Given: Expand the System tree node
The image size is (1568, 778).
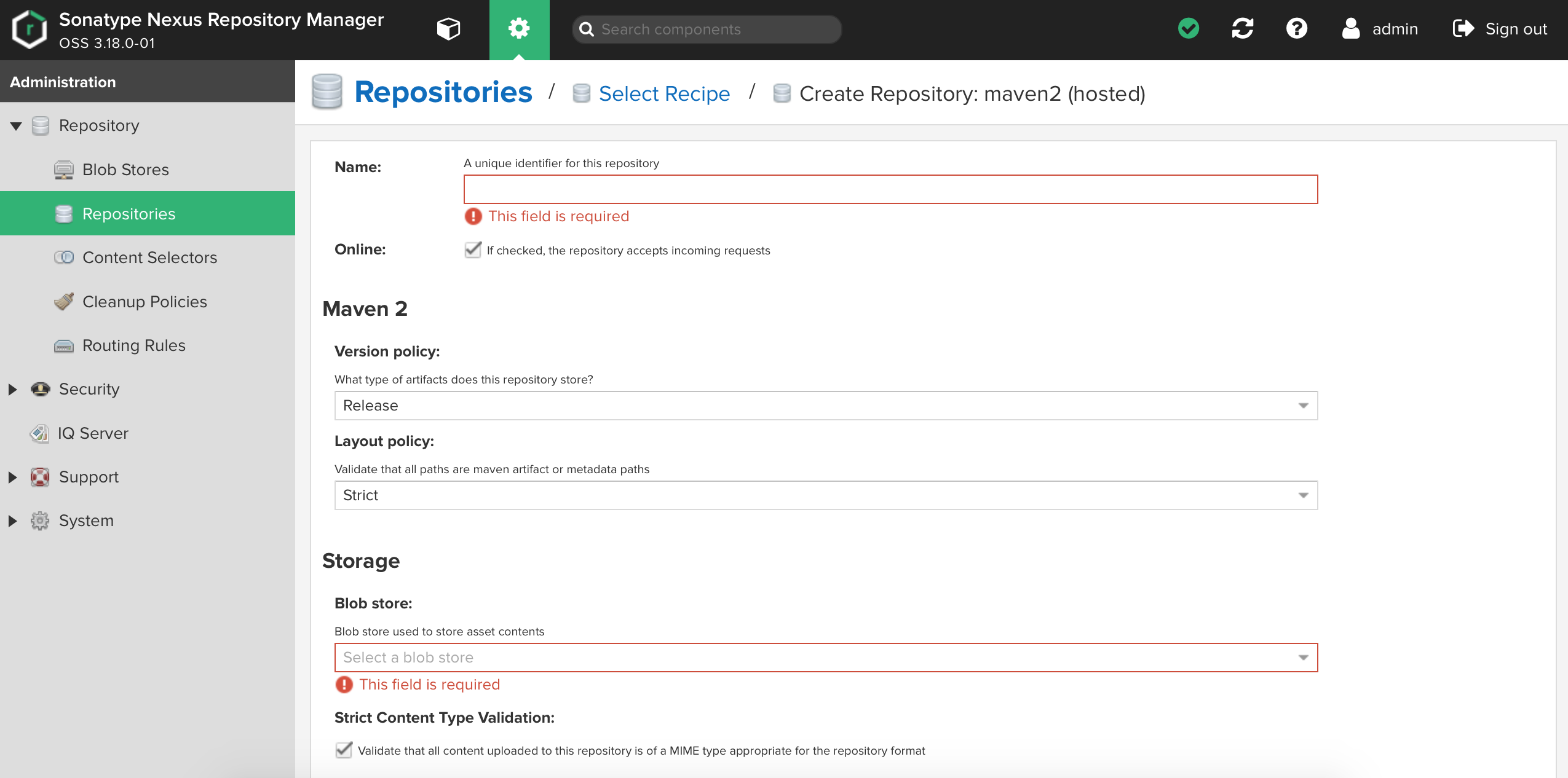Looking at the screenshot, I should 13,521.
